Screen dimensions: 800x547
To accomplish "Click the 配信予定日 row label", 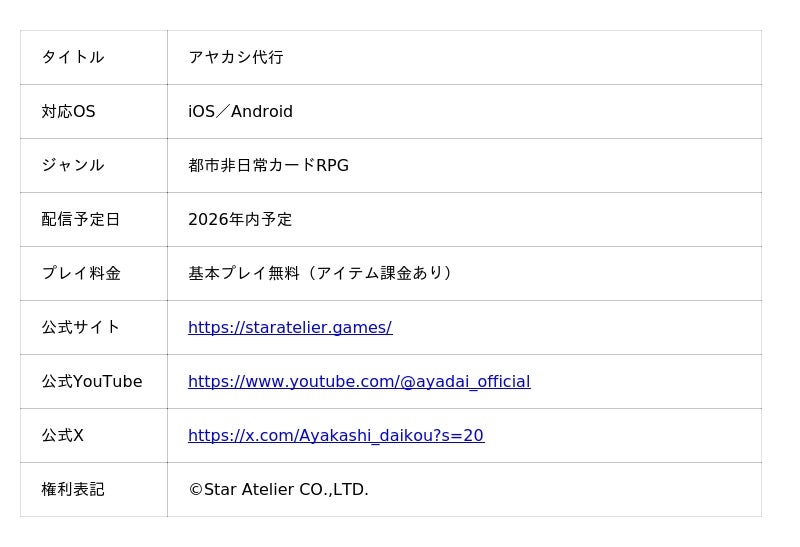I will (x=81, y=219).
